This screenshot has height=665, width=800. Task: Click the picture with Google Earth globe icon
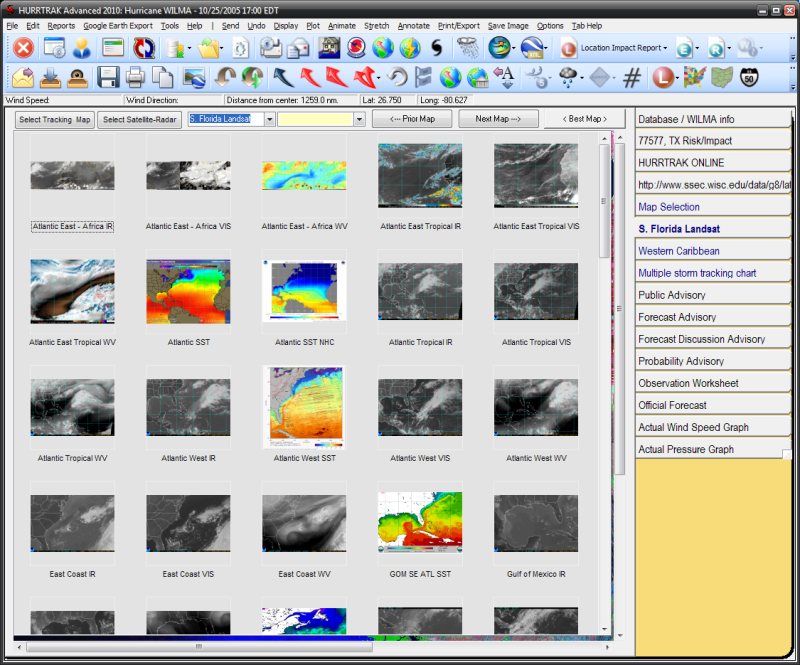coord(194,78)
